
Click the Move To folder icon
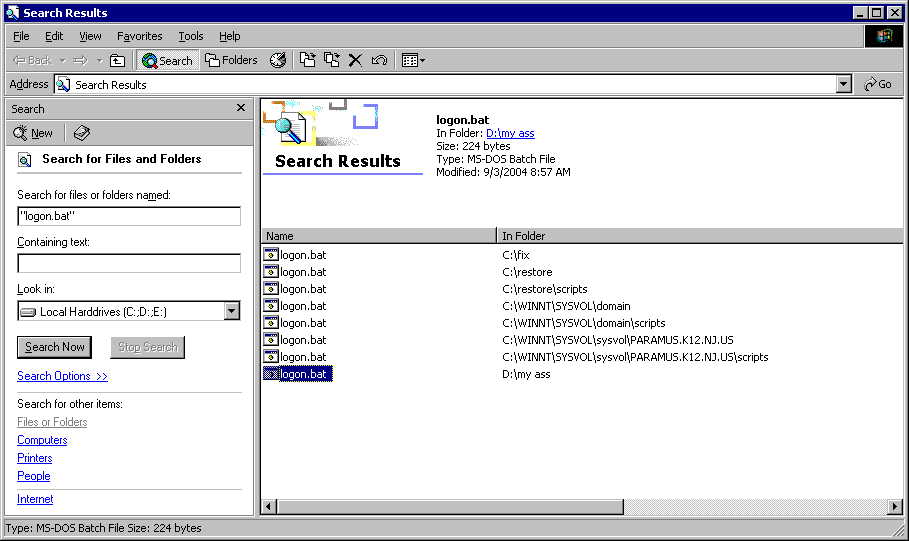coord(308,60)
